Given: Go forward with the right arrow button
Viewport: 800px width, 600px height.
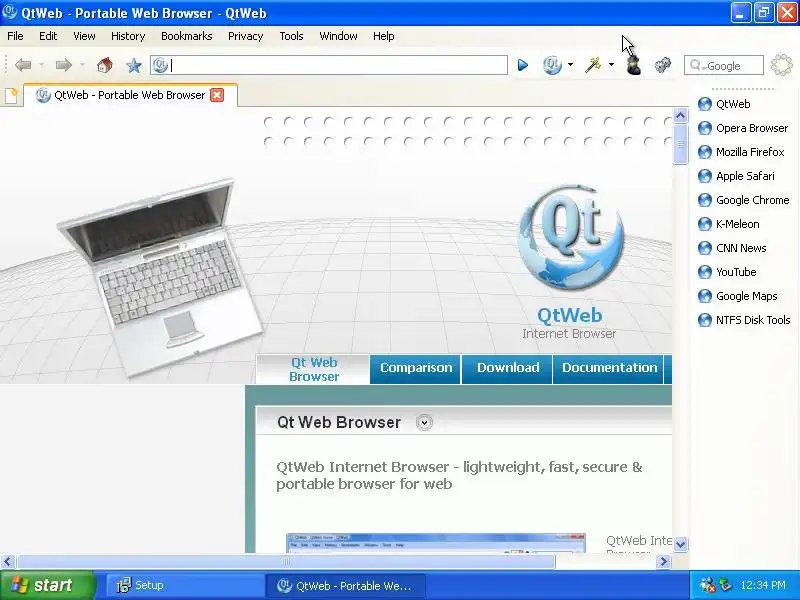Looking at the screenshot, I should pos(63,65).
